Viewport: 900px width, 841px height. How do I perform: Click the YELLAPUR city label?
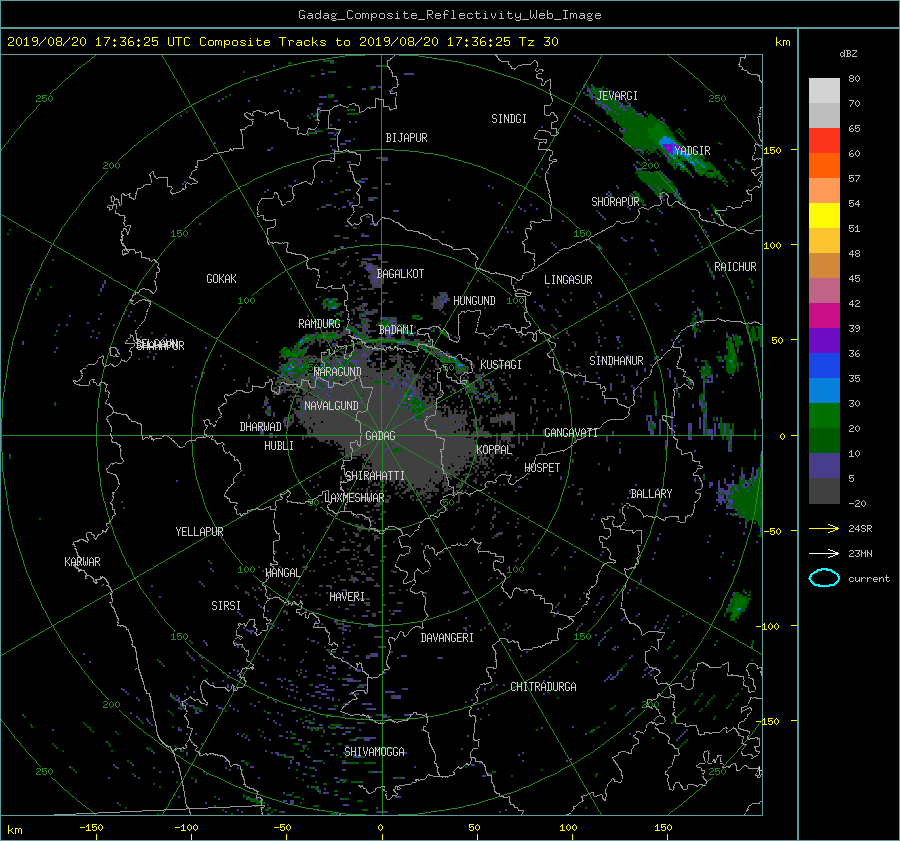(199, 532)
